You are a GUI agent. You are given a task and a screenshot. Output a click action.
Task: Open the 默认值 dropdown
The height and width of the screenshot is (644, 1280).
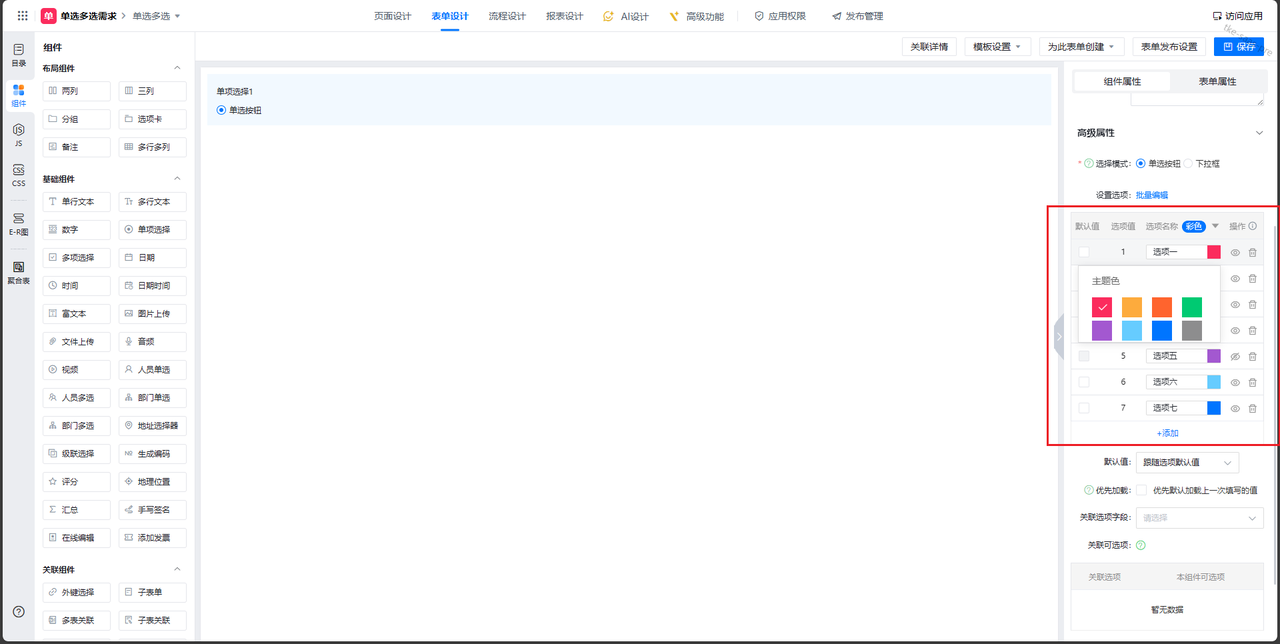[1187, 462]
